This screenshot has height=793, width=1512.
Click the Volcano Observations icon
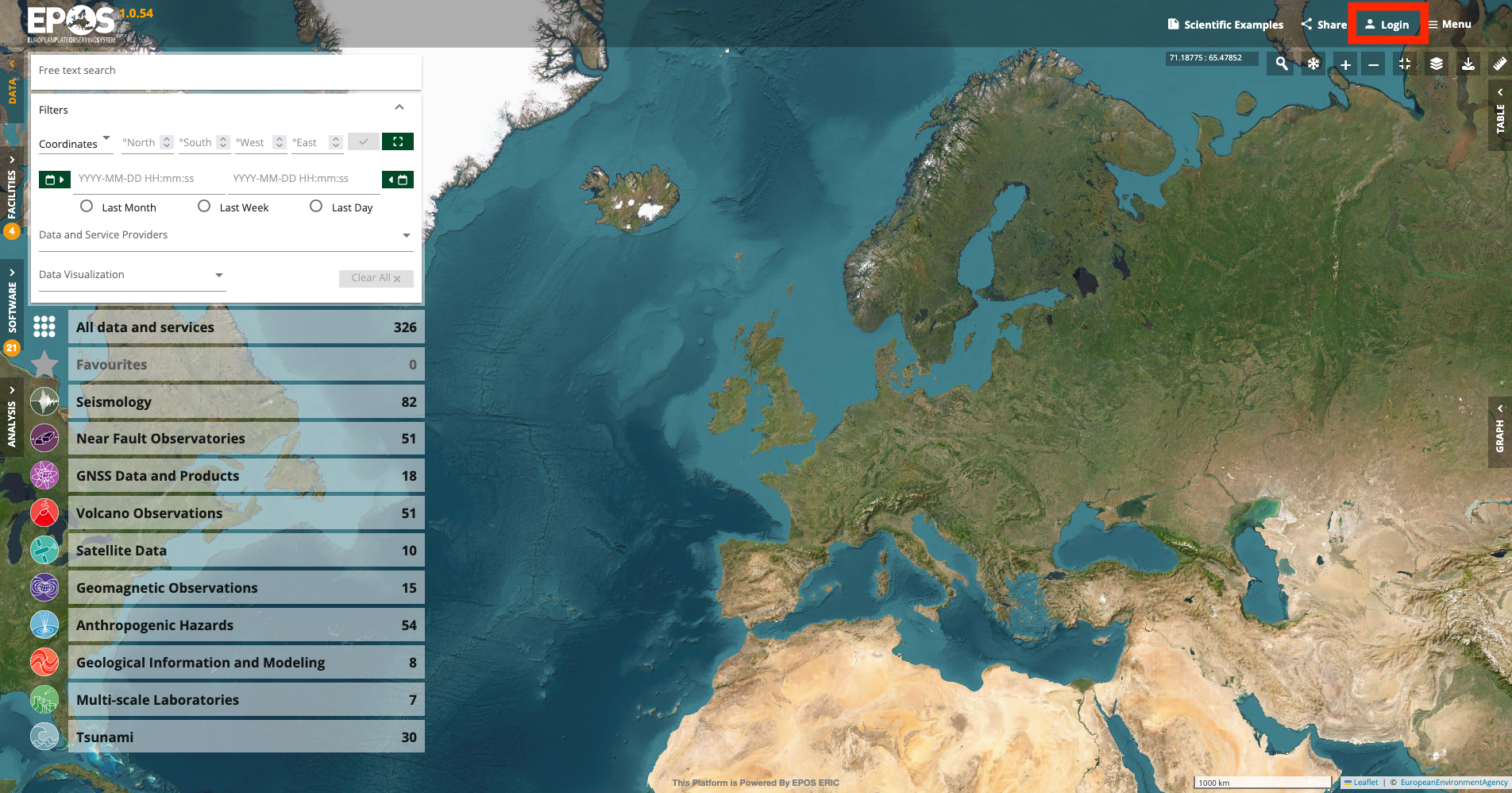[44, 513]
